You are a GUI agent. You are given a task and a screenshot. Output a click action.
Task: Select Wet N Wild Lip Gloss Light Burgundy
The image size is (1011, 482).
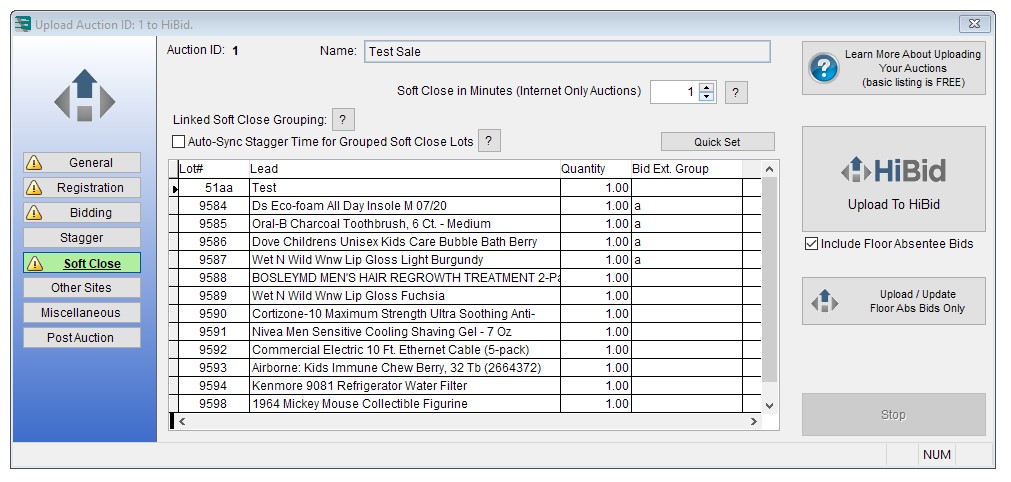pos(465,260)
